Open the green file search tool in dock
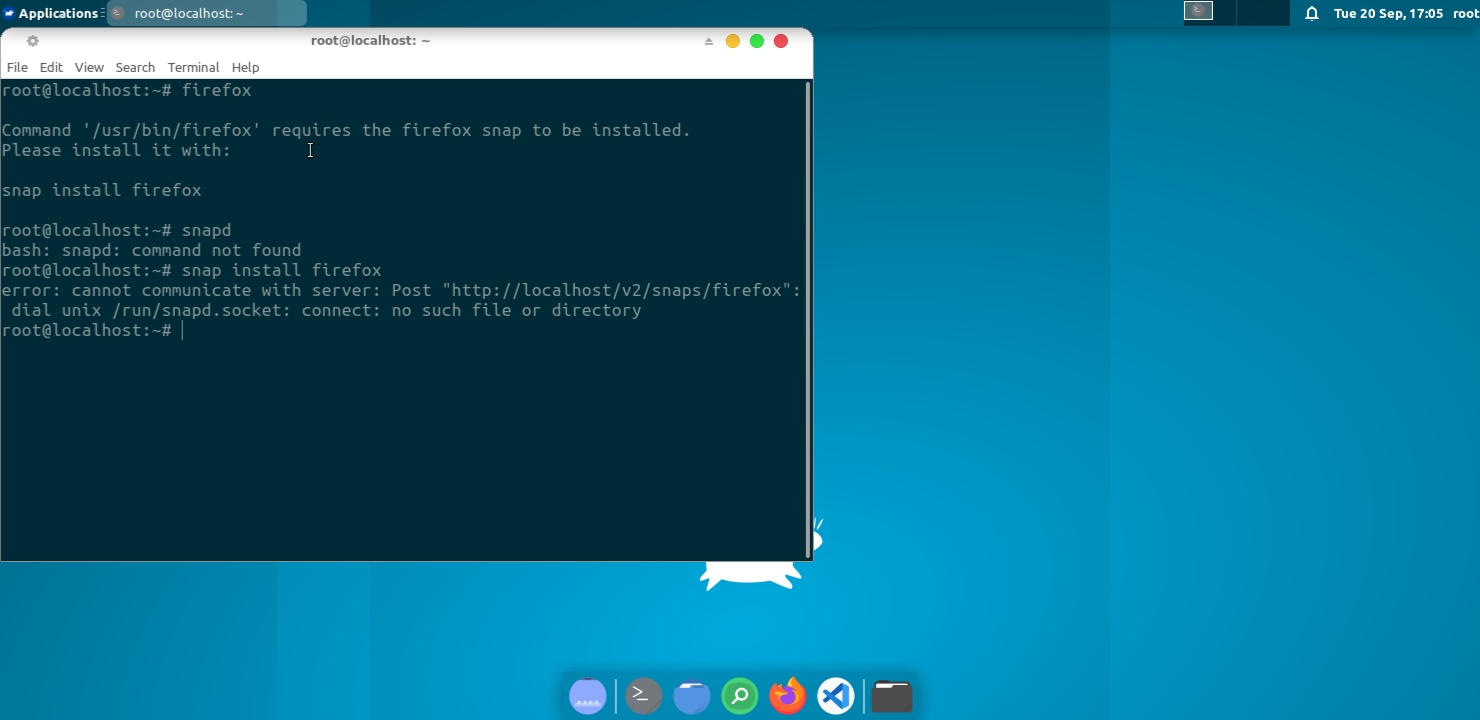 (x=739, y=695)
